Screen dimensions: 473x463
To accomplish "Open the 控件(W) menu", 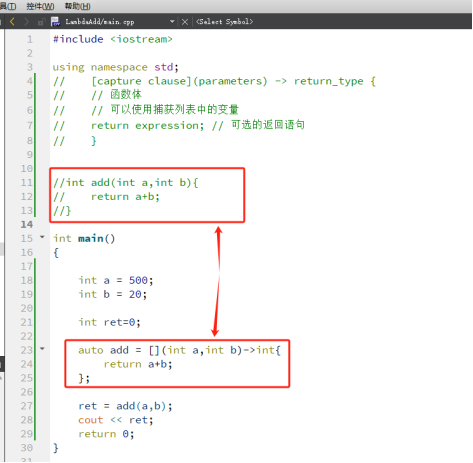I will click(40, 6).
